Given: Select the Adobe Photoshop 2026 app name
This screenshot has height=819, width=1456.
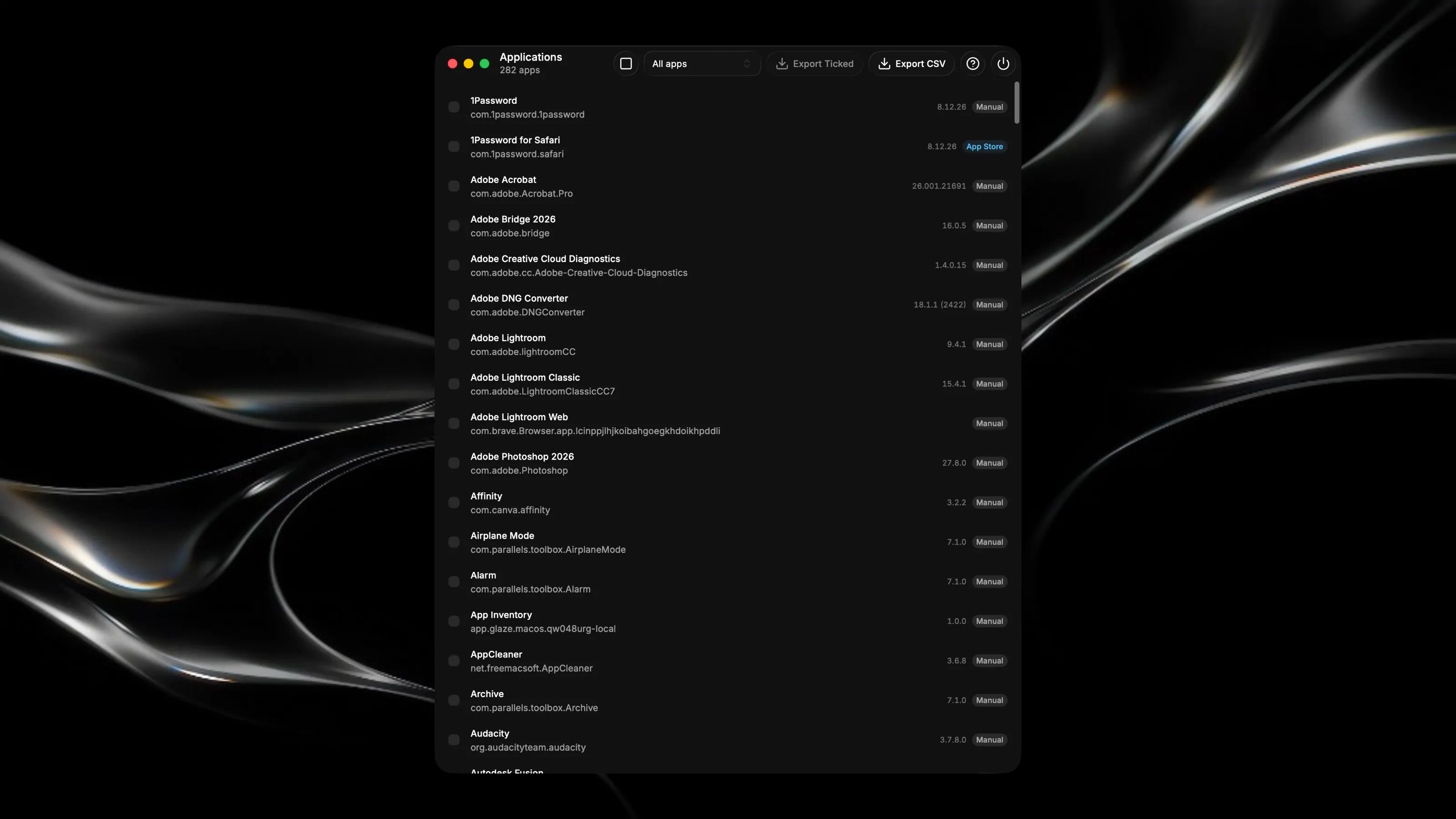Looking at the screenshot, I should pos(522,457).
